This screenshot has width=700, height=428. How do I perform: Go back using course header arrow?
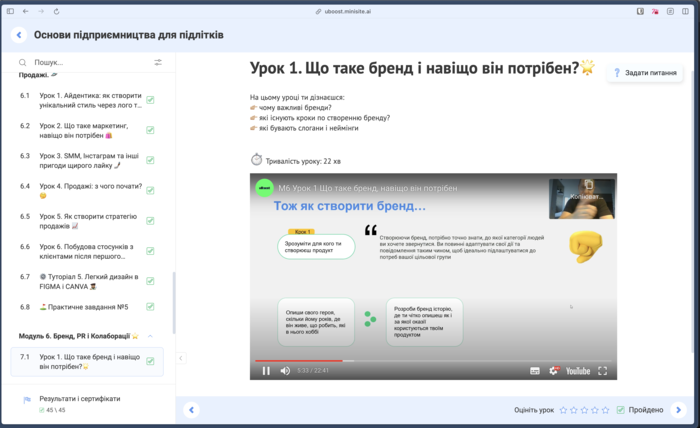click(19, 35)
